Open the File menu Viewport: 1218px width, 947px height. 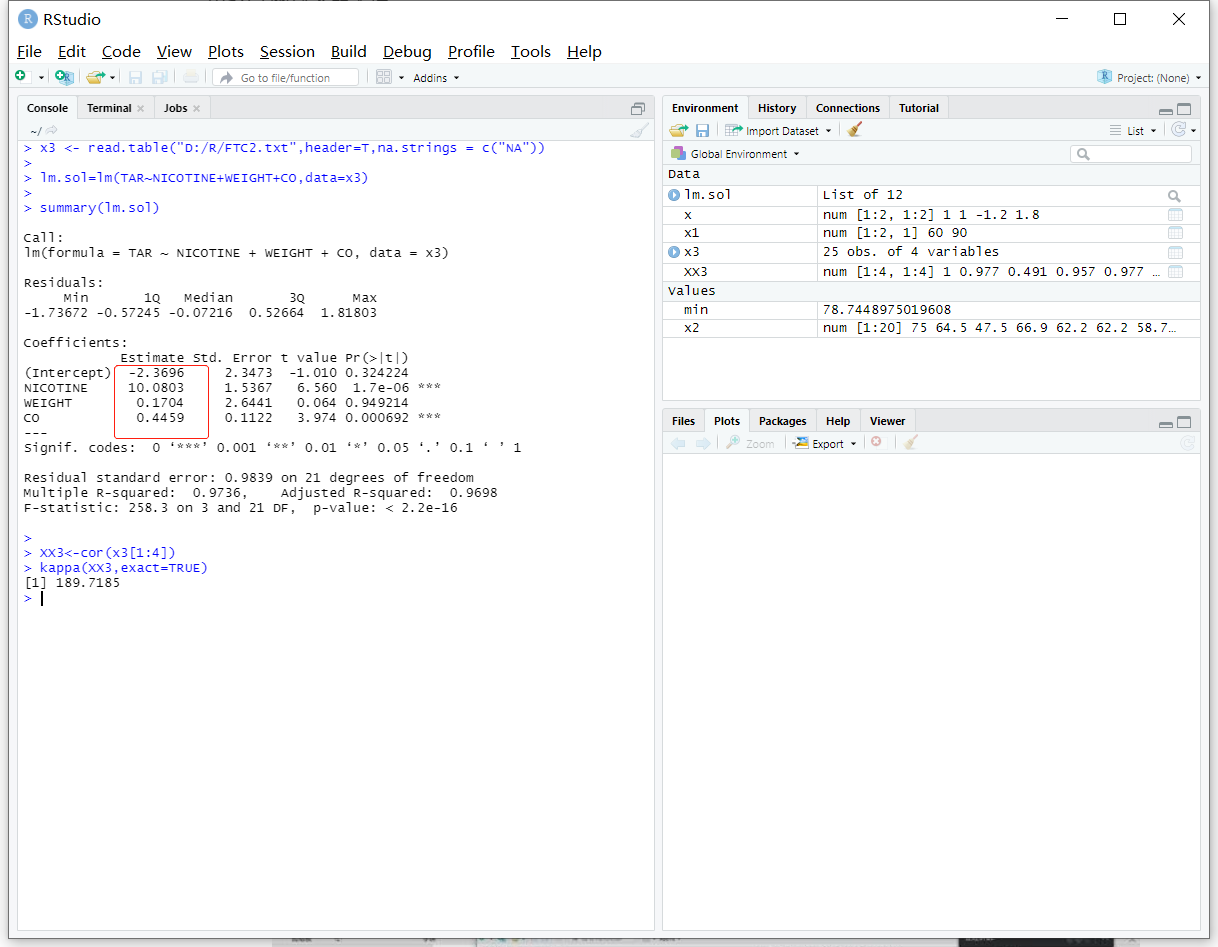pos(29,51)
